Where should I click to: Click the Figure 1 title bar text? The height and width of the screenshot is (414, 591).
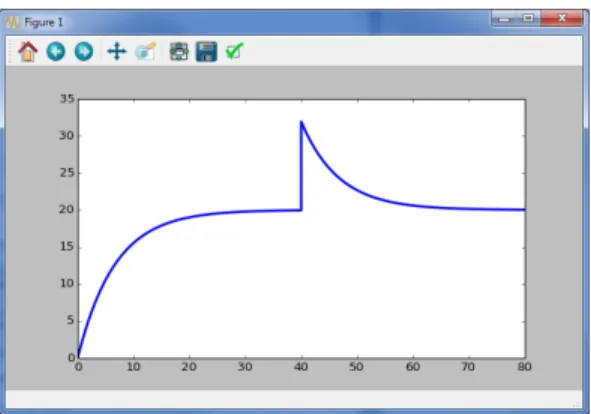point(44,23)
